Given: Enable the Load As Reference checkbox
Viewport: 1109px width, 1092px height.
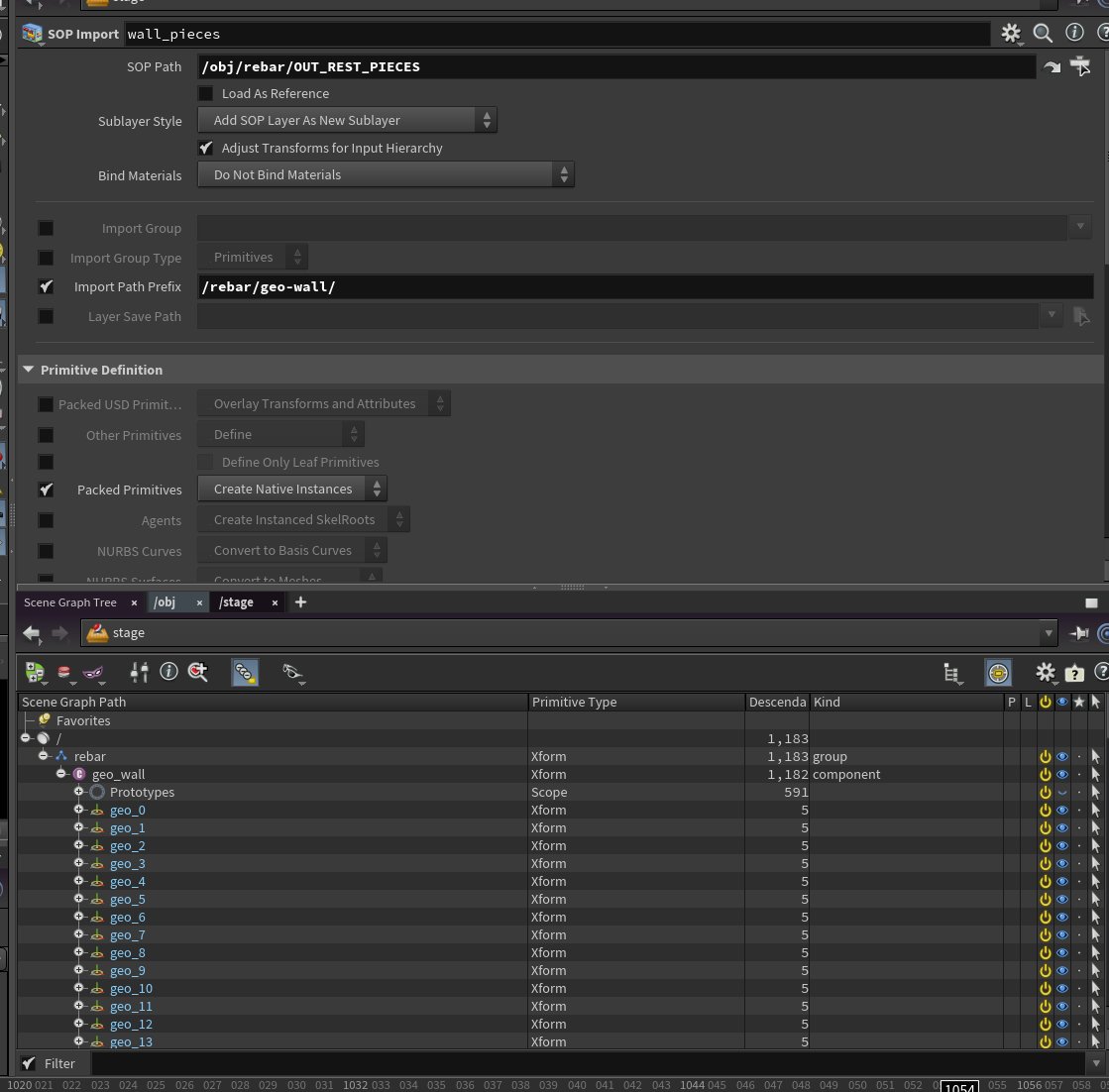Looking at the screenshot, I should coord(205,93).
